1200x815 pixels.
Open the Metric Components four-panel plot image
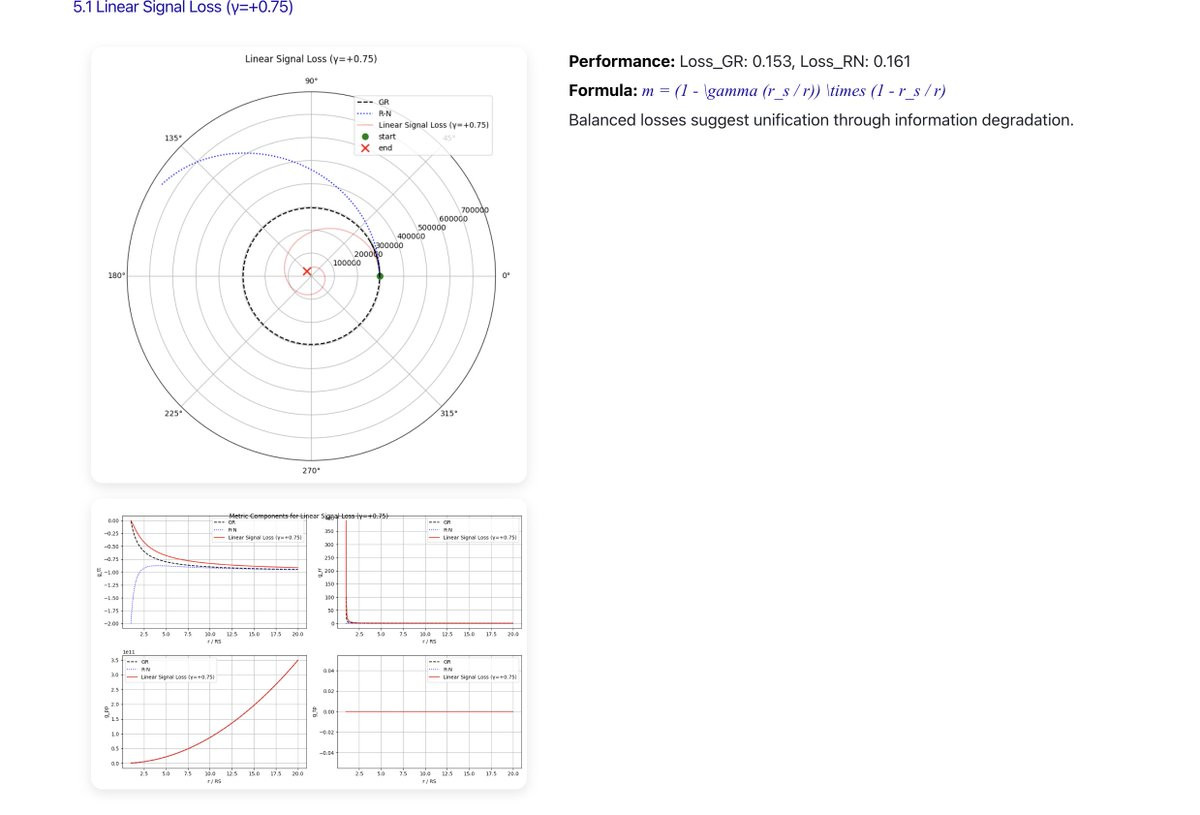309,644
